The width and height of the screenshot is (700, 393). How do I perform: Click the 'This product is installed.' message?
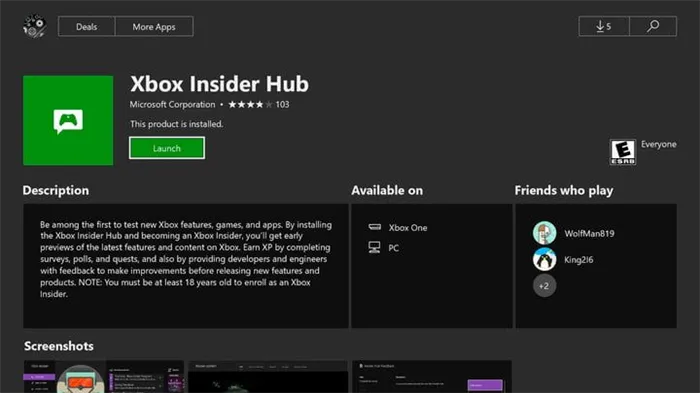pos(176,124)
